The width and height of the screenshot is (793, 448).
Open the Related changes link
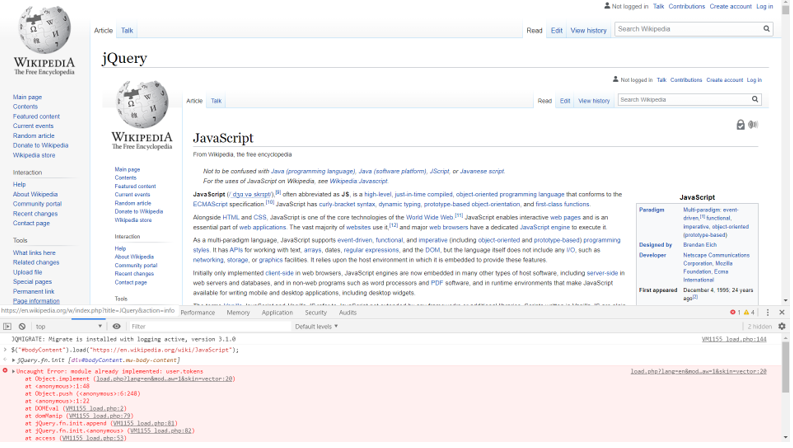(x=36, y=263)
